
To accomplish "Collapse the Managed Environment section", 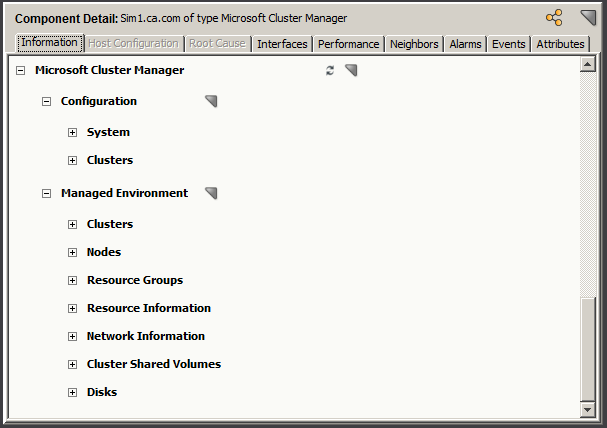I will tap(46, 193).
